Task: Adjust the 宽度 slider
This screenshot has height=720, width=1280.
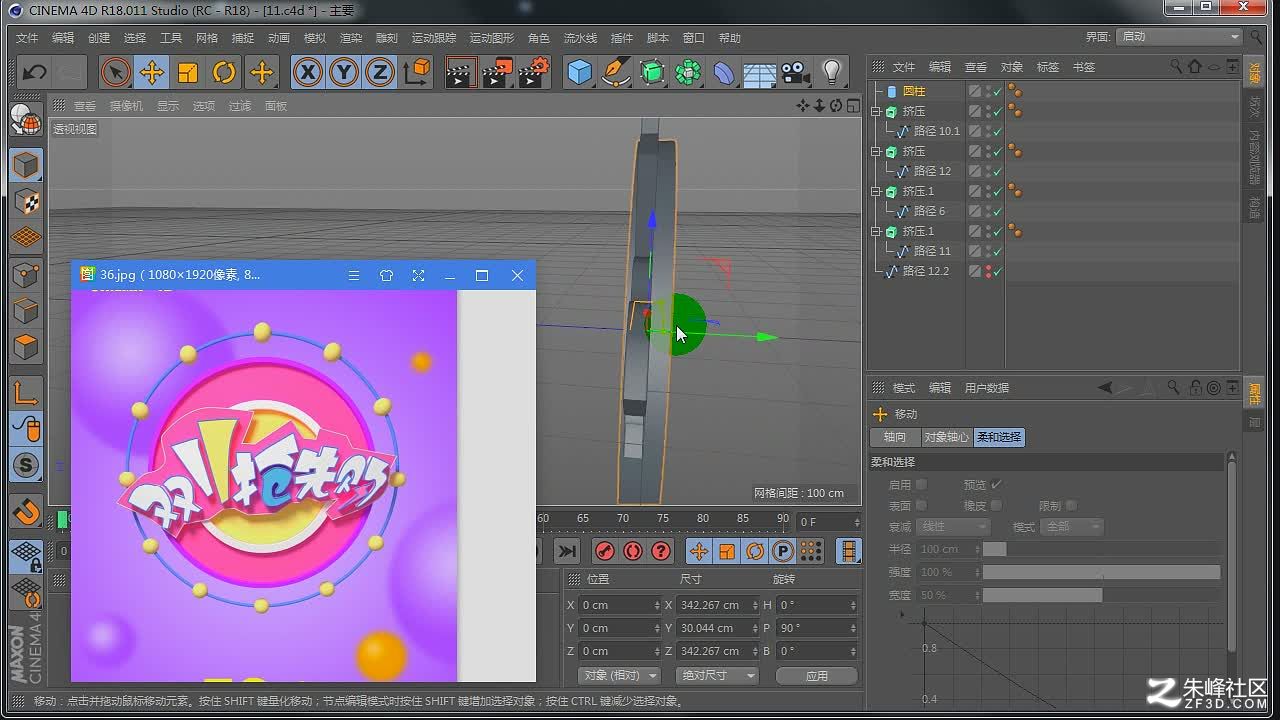Action: 1101,595
